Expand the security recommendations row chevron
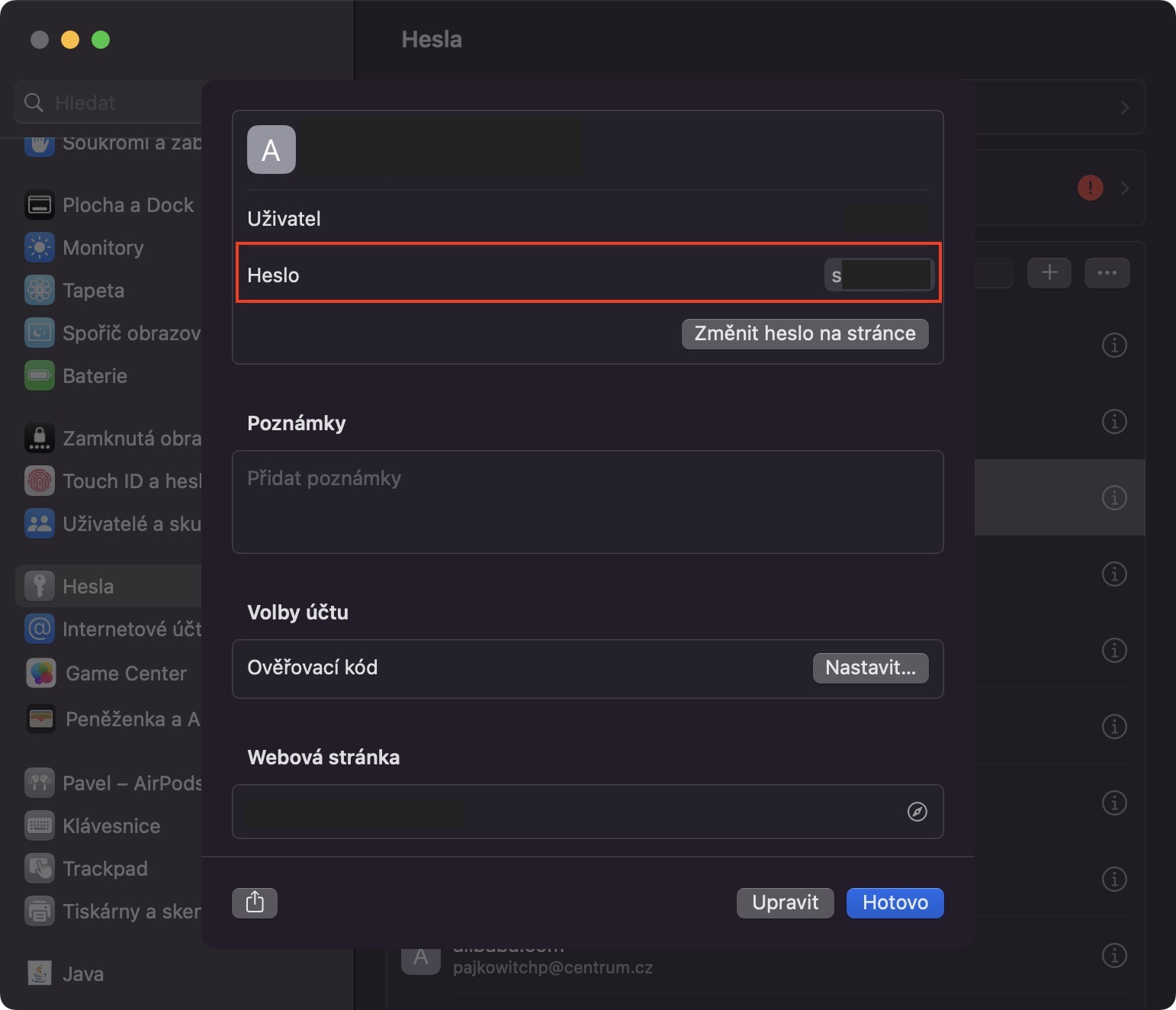The width and height of the screenshot is (1176, 1010). coord(1125,188)
